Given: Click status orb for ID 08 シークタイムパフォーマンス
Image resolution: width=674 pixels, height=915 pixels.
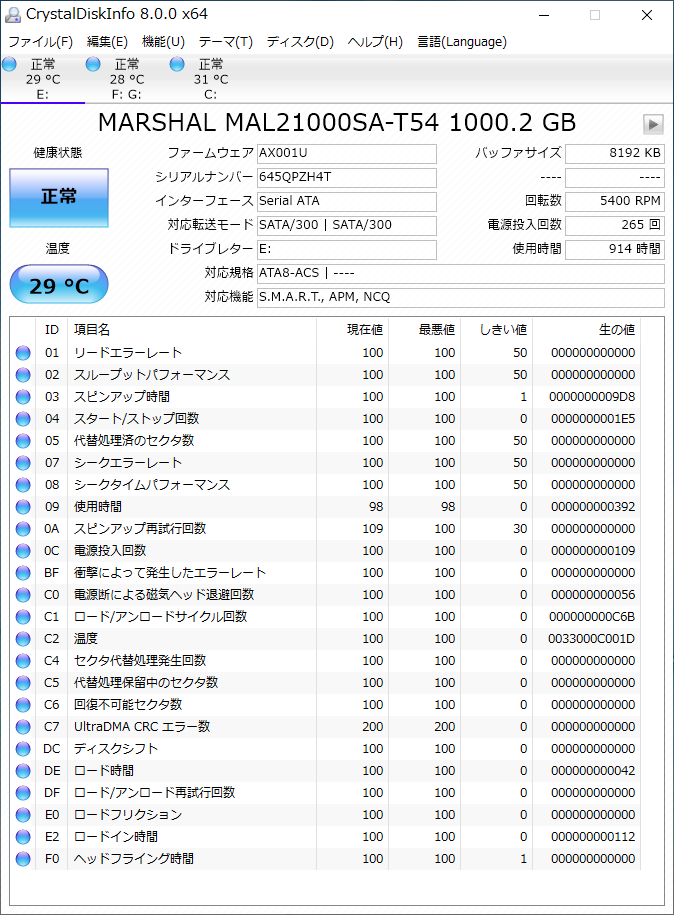Looking at the screenshot, I should (23, 485).
